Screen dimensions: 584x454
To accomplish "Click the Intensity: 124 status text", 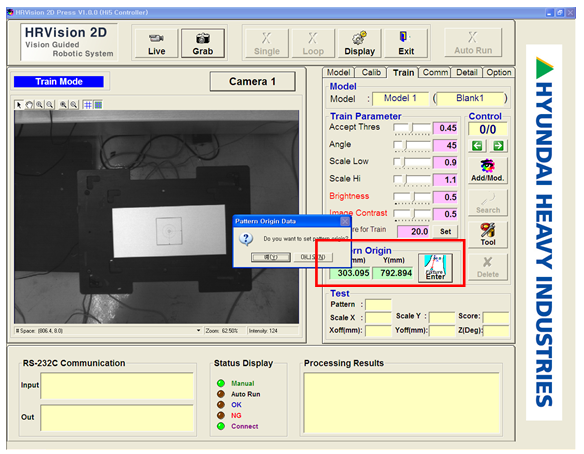I will pyautogui.click(x=263, y=331).
